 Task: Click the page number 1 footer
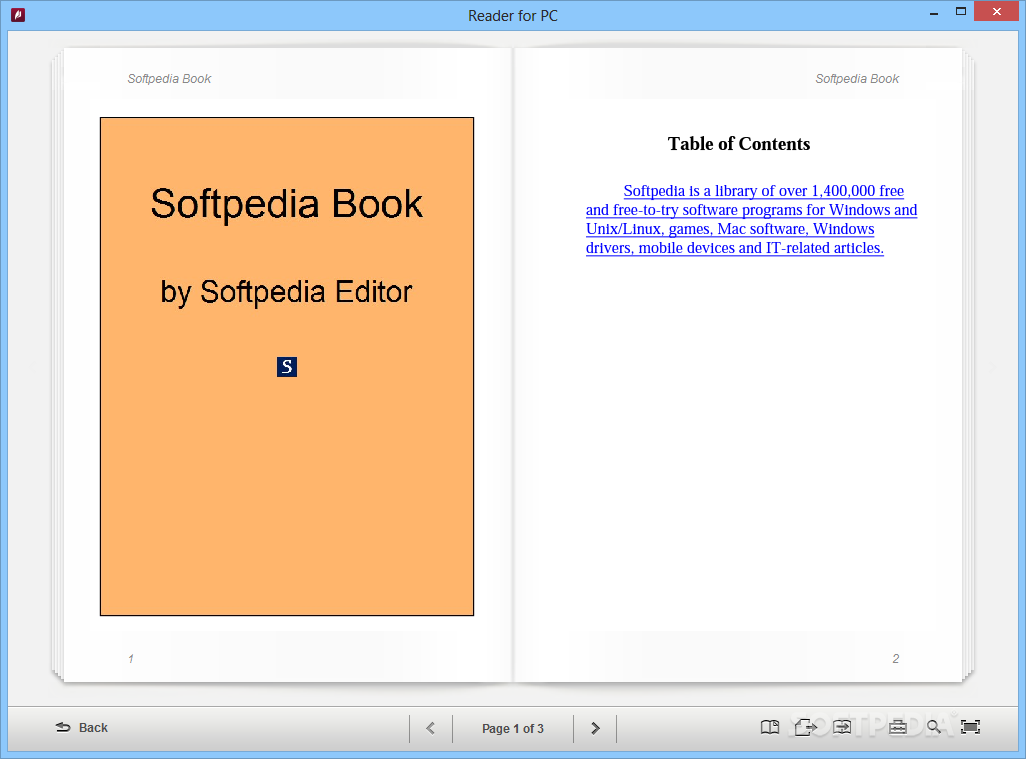(x=131, y=658)
